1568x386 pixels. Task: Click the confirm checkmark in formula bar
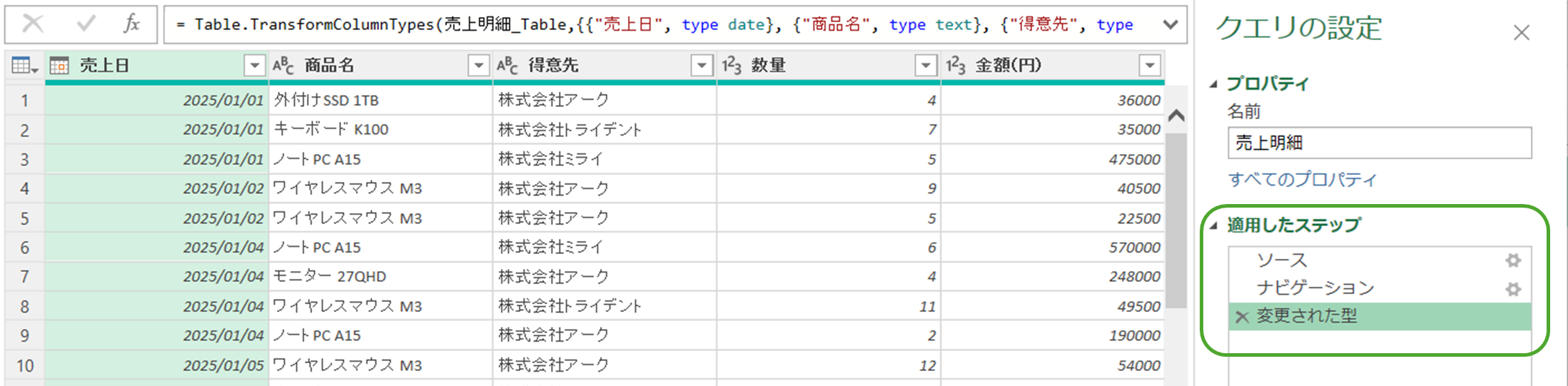(x=86, y=24)
